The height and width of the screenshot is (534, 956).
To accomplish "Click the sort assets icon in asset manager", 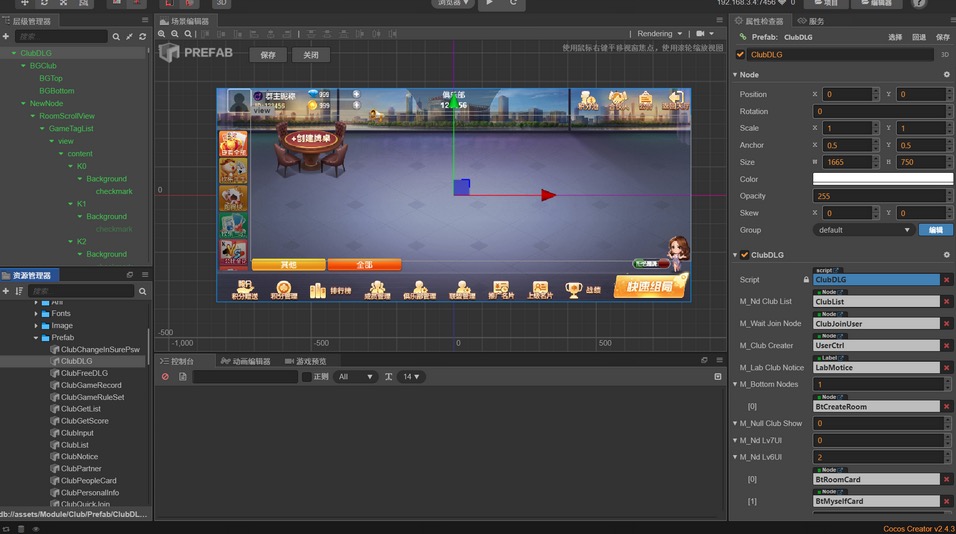I will pos(19,291).
